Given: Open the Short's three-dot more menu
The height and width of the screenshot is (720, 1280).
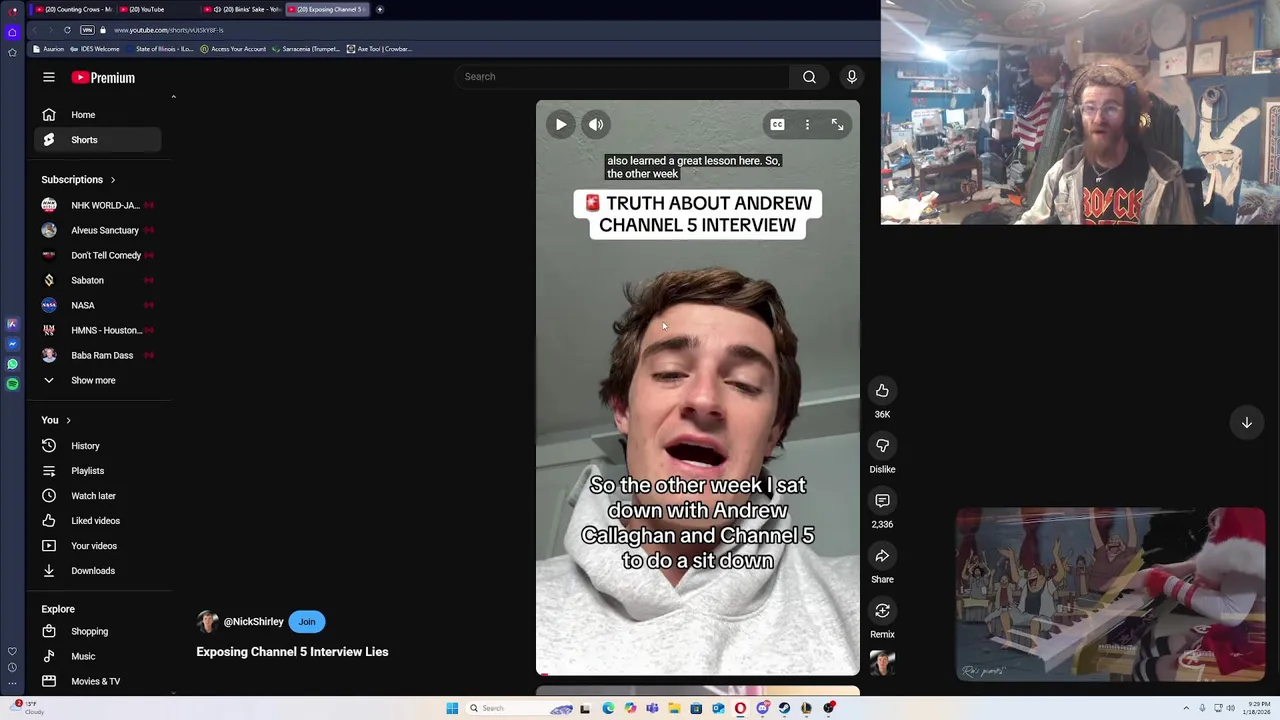Looking at the screenshot, I should 807,125.
